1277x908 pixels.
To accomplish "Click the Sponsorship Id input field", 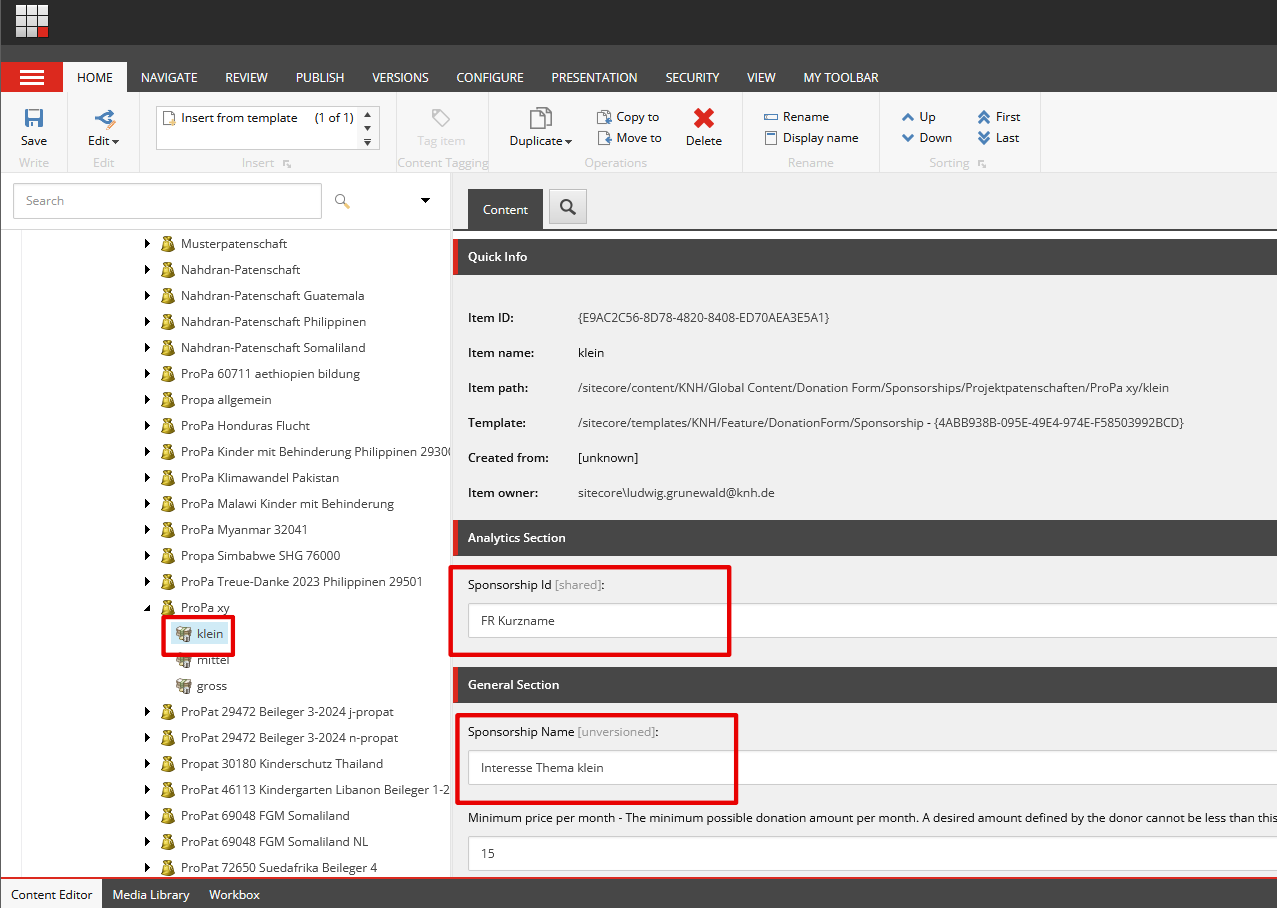I will [872, 621].
